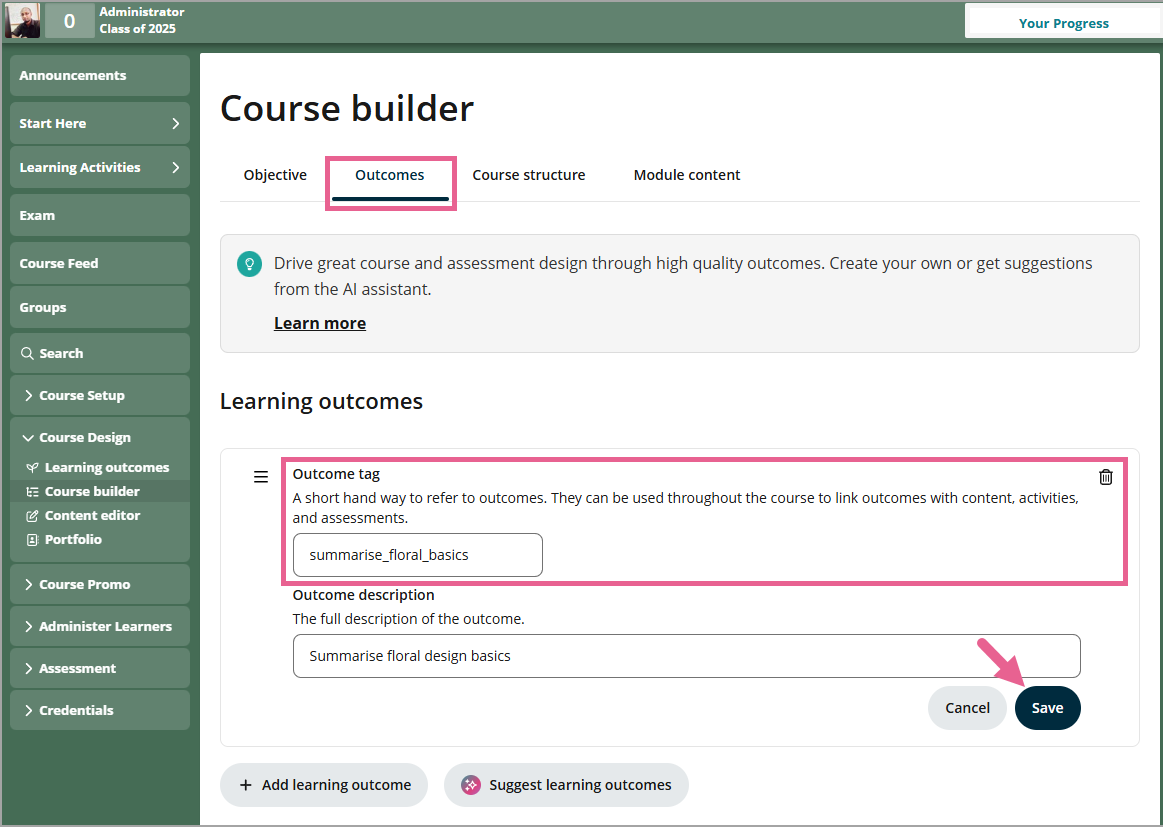
Task: Switch to the Course structure tab
Action: coord(528,175)
